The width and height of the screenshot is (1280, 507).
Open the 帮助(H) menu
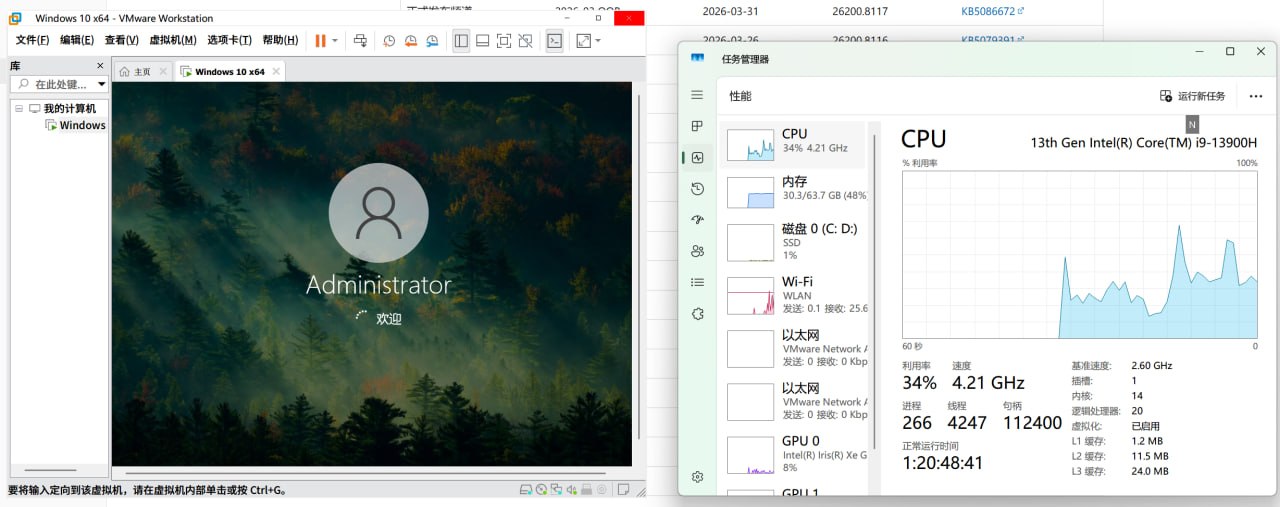point(280,40)
